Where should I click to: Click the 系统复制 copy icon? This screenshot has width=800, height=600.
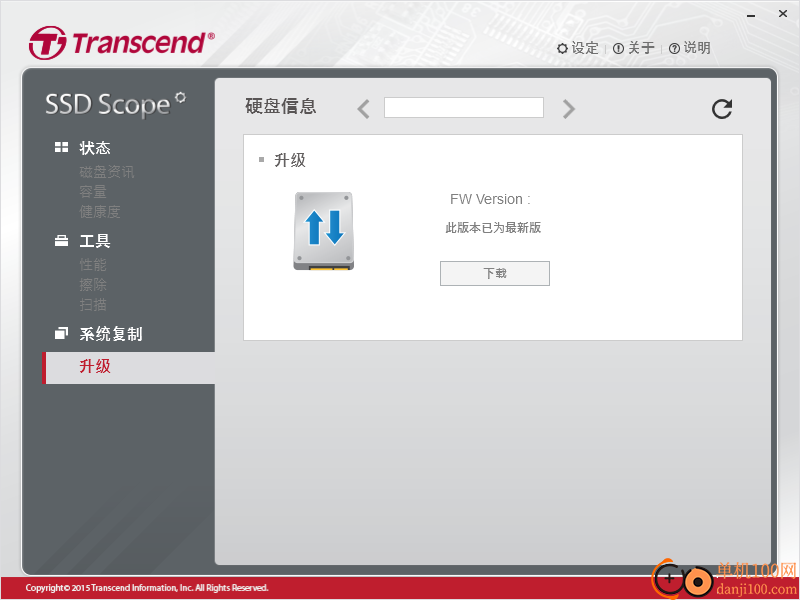pos(61,334)
